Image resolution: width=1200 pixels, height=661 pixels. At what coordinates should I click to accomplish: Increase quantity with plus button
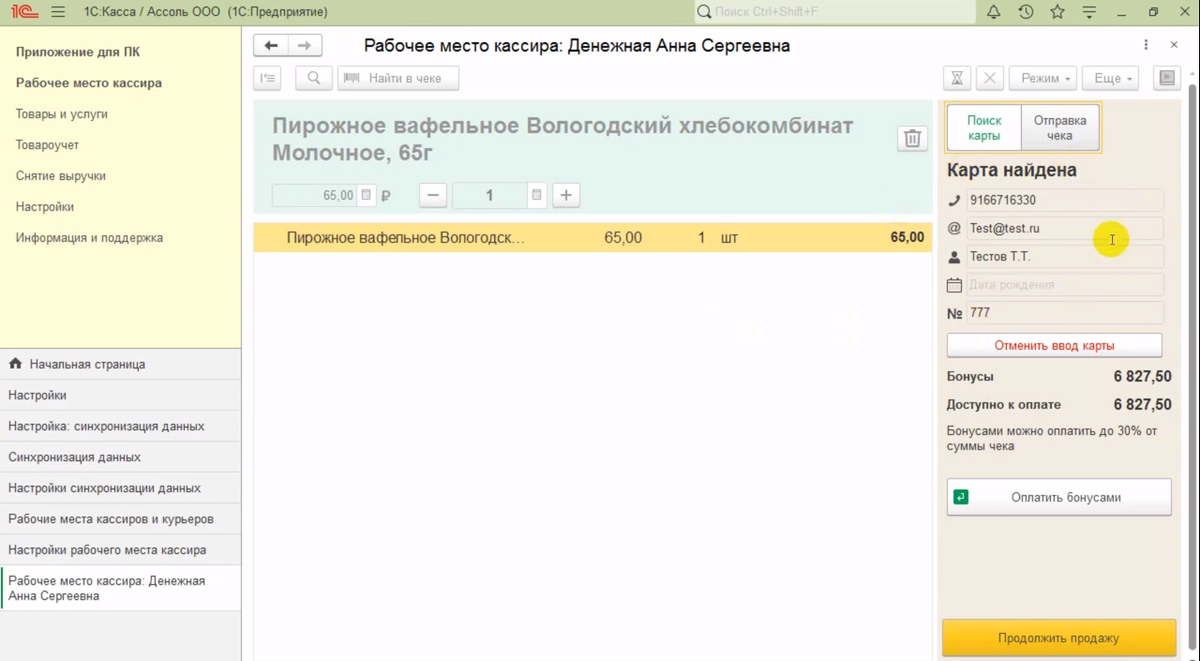566,195
